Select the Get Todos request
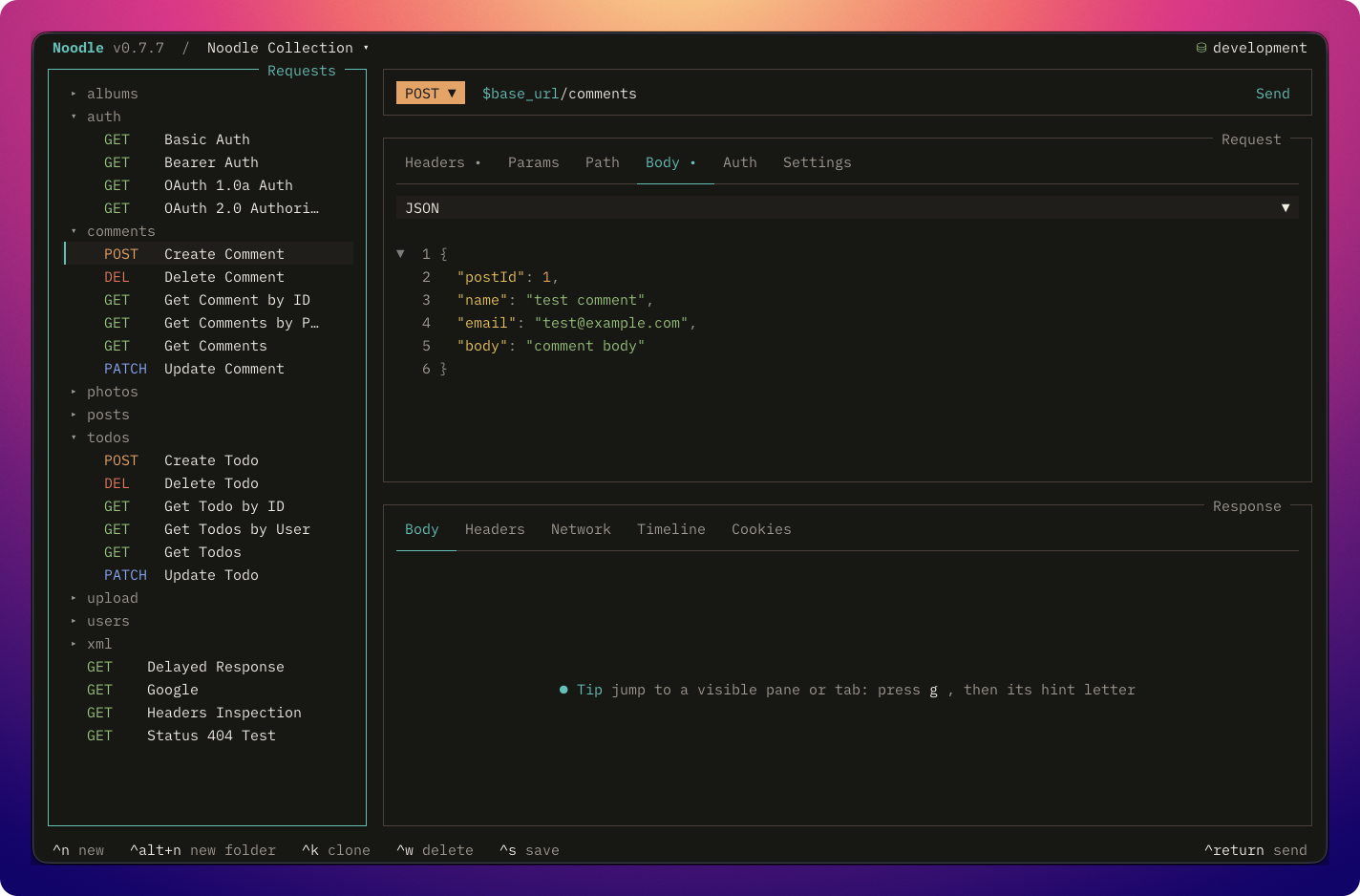 [210, 552]
